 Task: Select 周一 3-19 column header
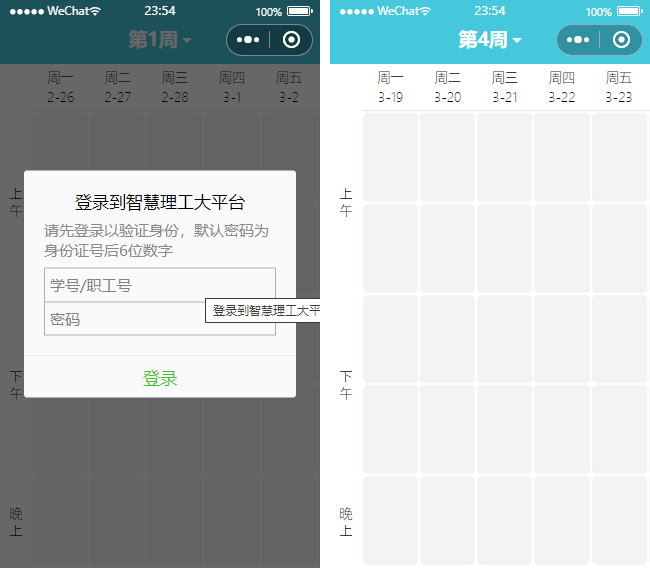click(390, 87)
